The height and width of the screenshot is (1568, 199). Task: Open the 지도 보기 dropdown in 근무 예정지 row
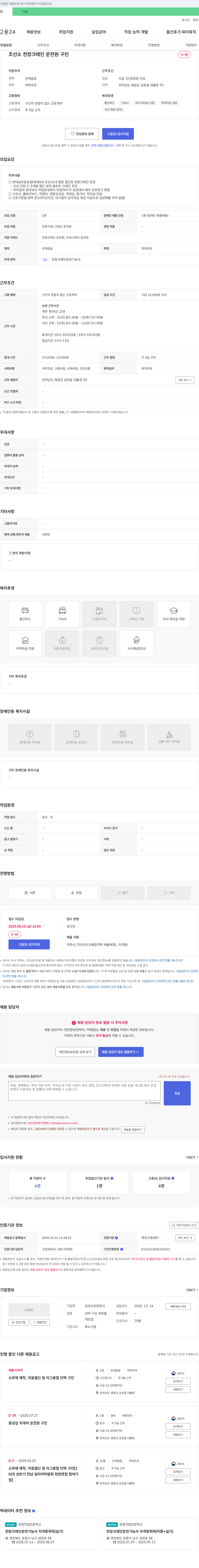click(x=185, y=380)
